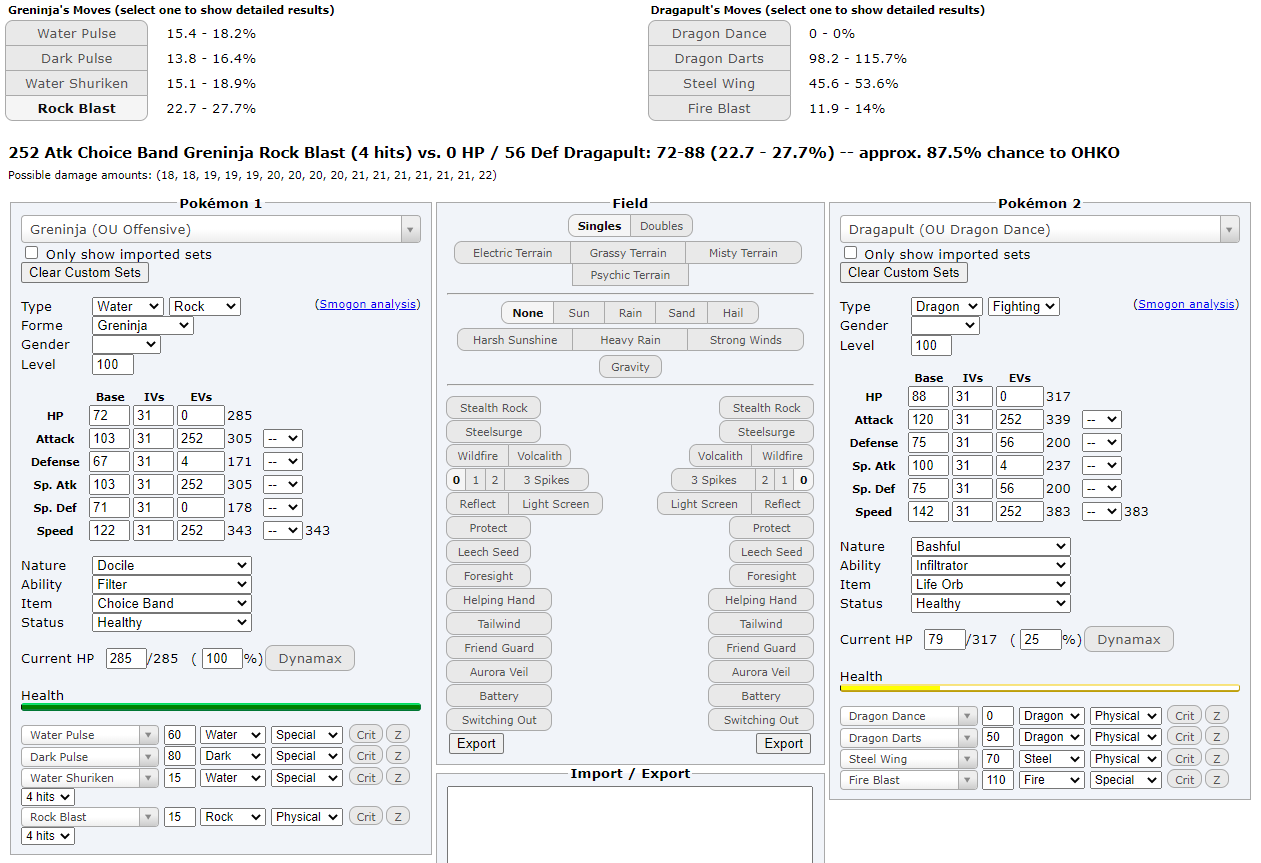The image size is (1261, 863).
Task: Set left side to 3 Spikes
Action: click(546, 480)
